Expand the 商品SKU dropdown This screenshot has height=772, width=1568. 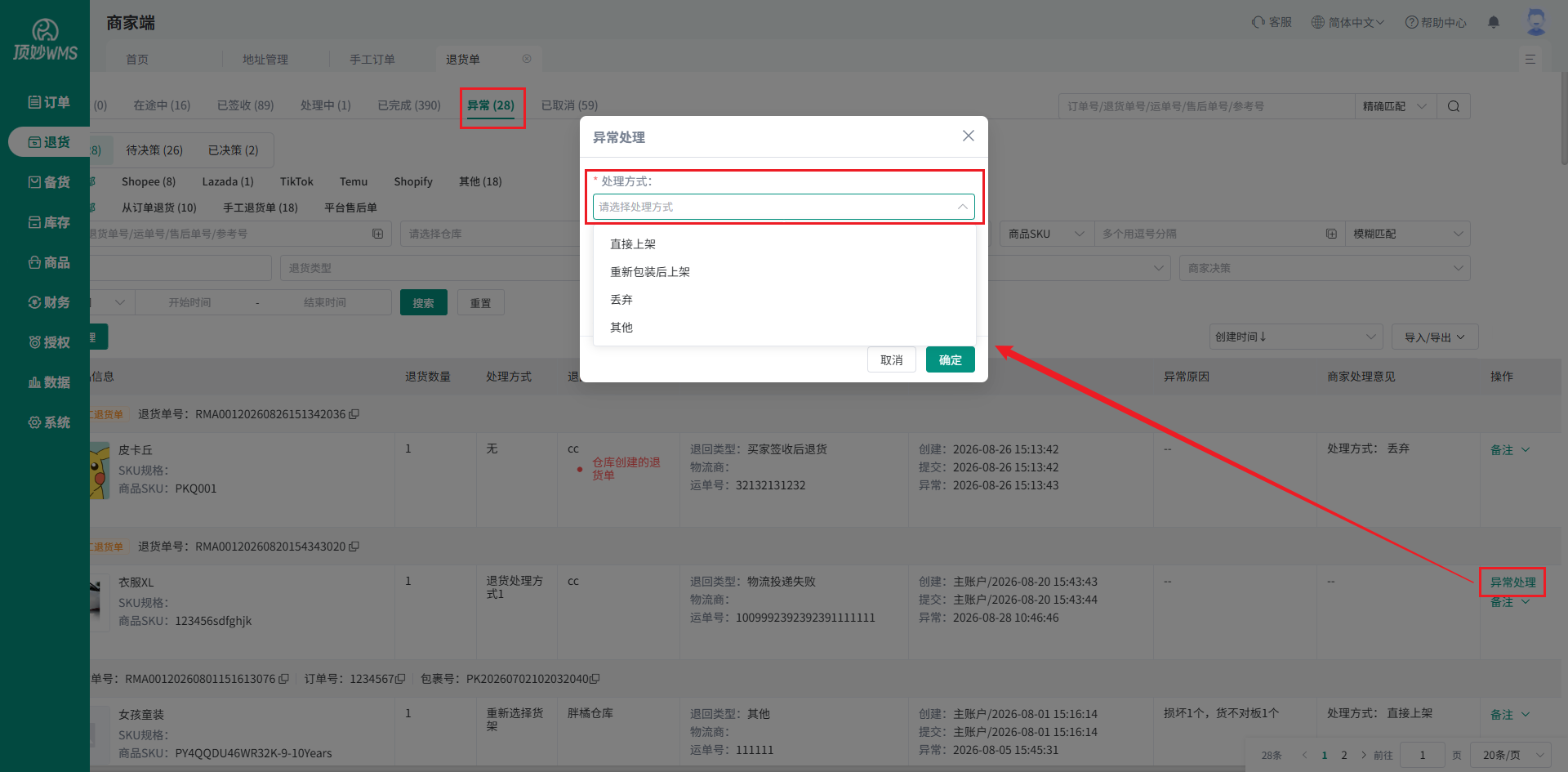[1046, 234]
